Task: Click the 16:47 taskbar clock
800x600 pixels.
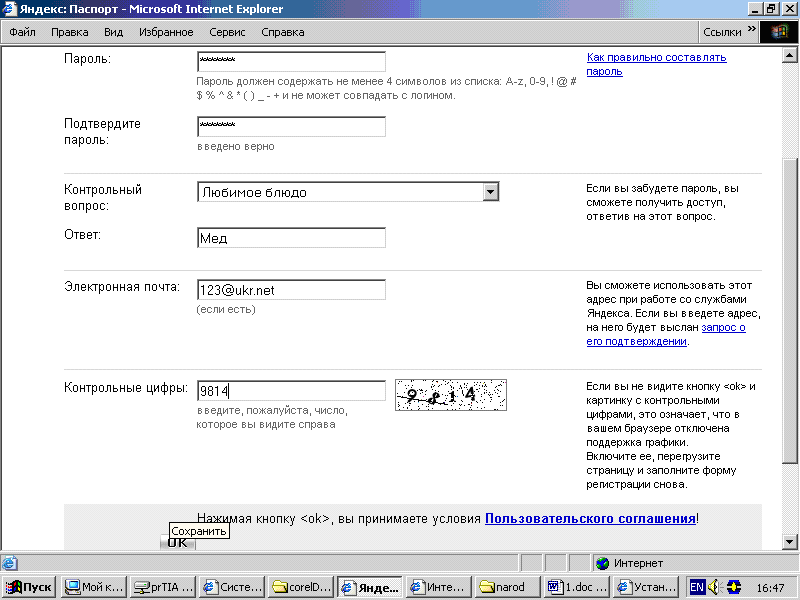Action: [x=770, y=588]
